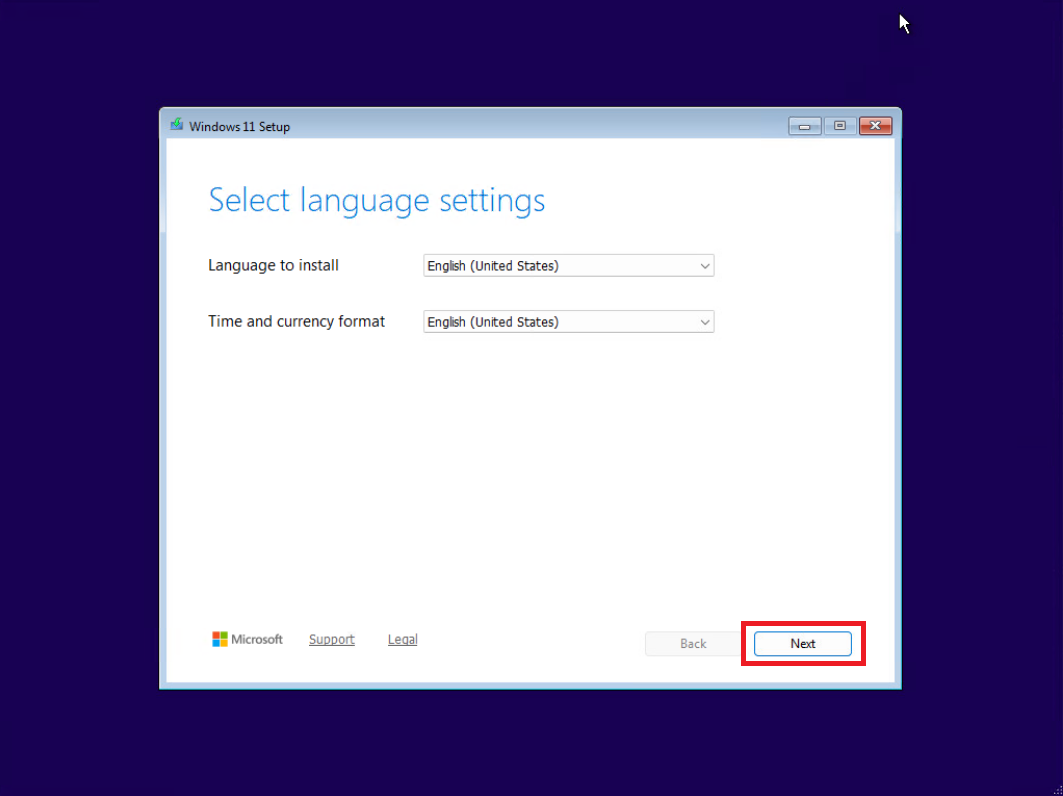The image size is (1063, 796).
Task: Click the Microsoft wordmark text
Action: click(257, 640)
